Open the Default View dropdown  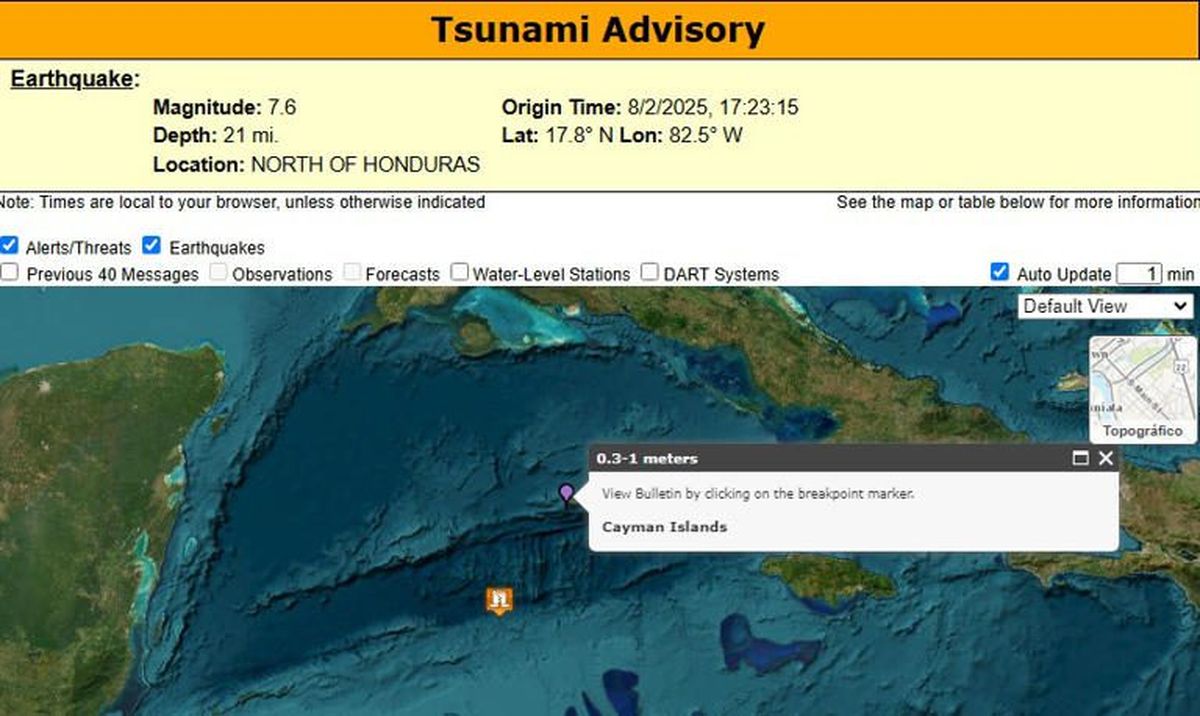click(1106, 306)
